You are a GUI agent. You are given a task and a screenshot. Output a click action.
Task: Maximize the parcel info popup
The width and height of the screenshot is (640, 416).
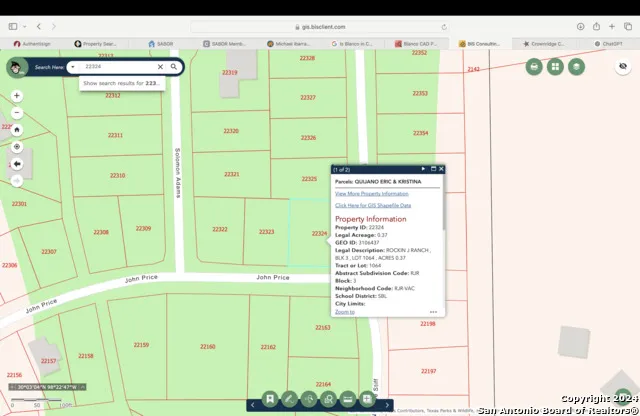(433, 169)
